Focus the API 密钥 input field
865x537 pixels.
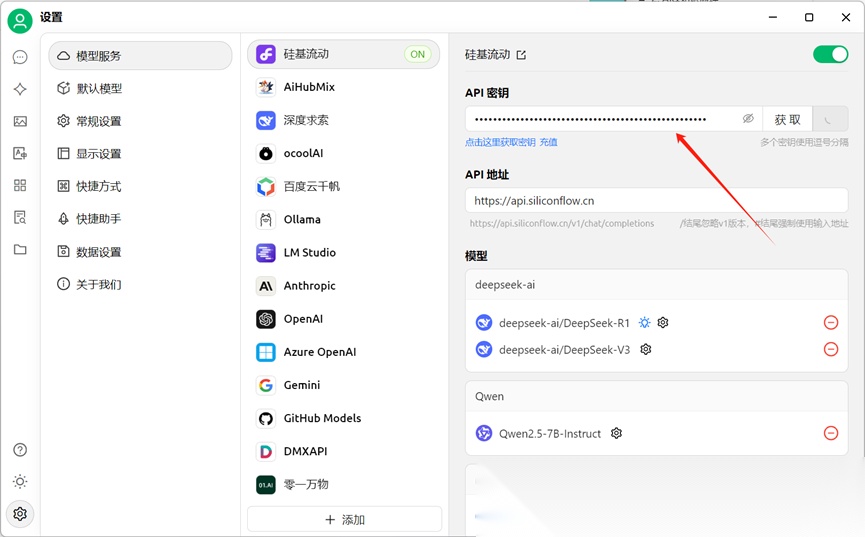613,119
